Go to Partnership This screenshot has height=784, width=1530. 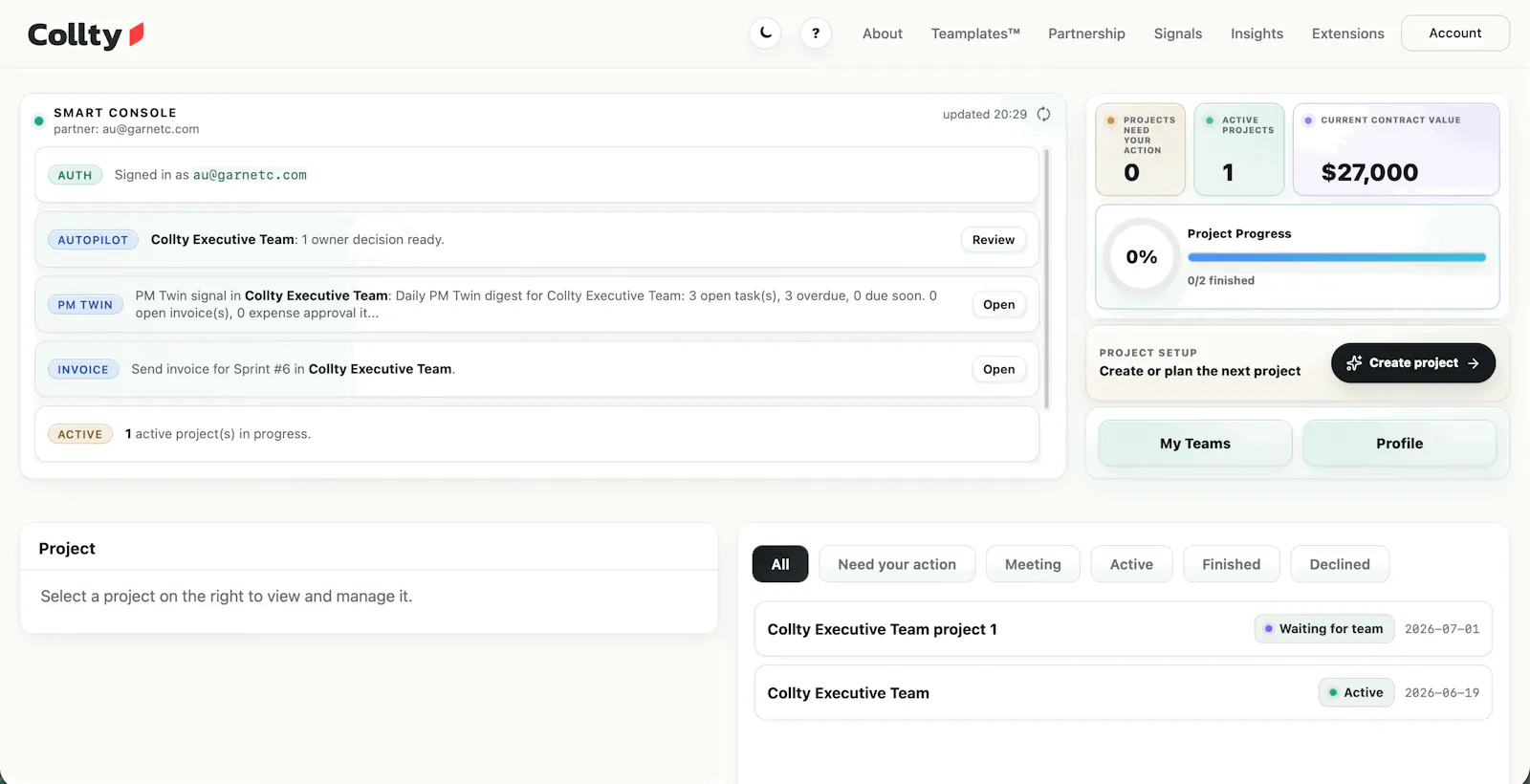(1086, 33)
